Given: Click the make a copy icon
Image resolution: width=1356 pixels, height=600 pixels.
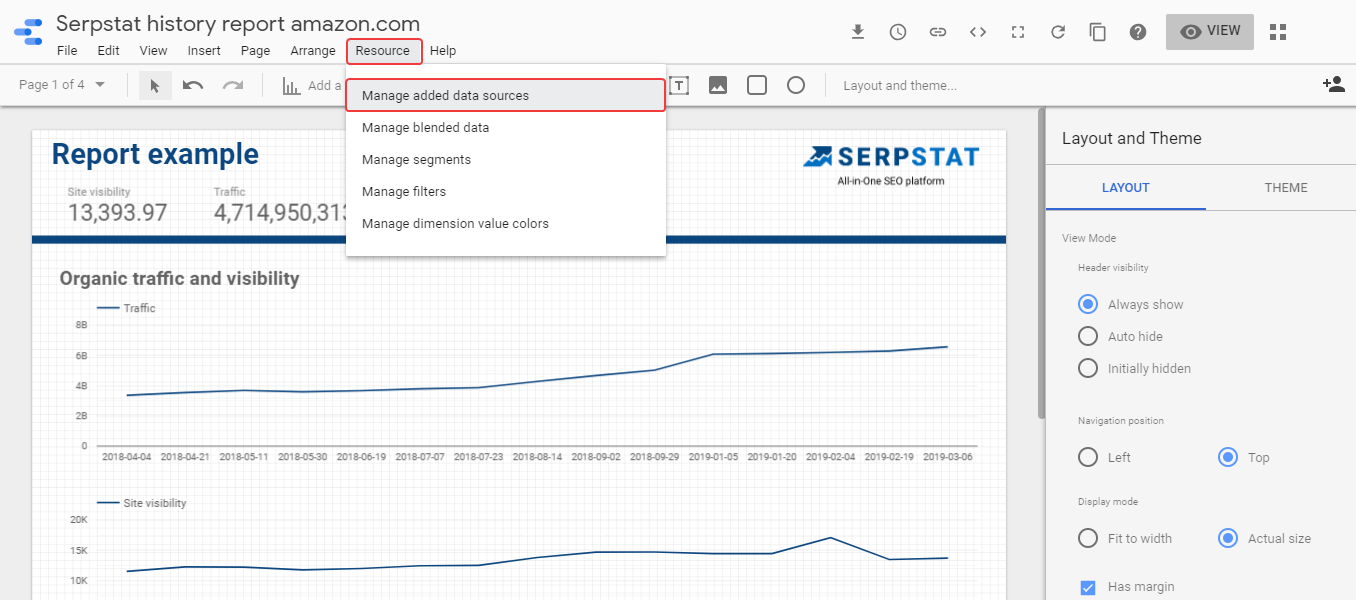Looking at the screenshot, I should 1098,32.
